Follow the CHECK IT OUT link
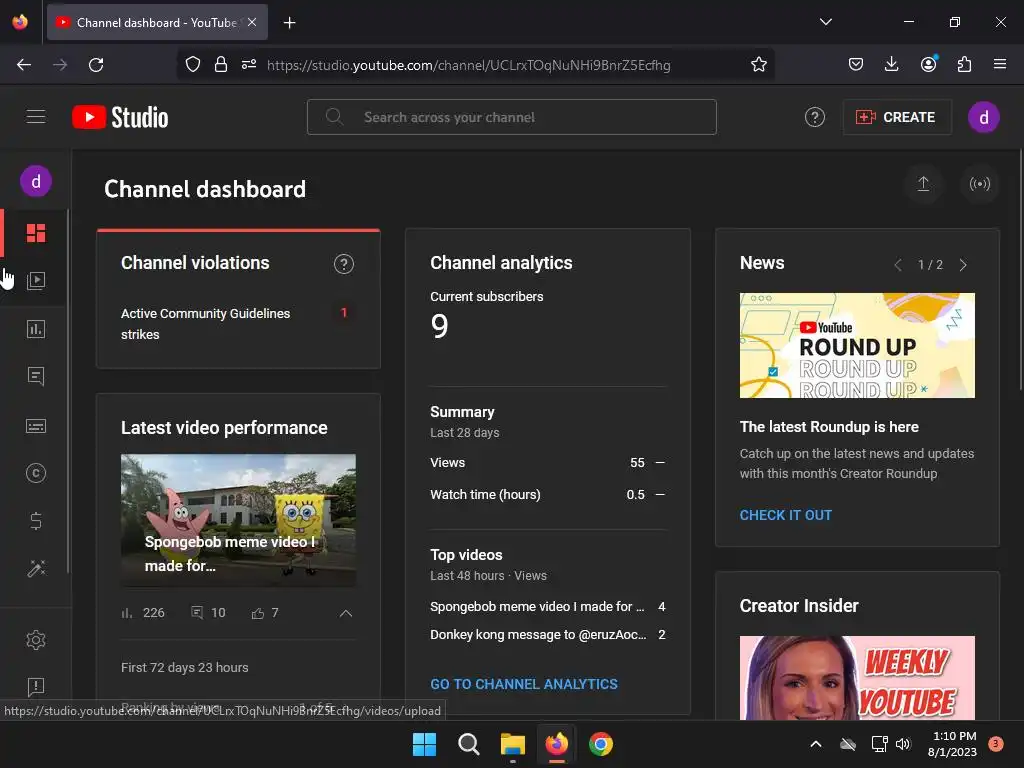 click(x=786, y=515)
